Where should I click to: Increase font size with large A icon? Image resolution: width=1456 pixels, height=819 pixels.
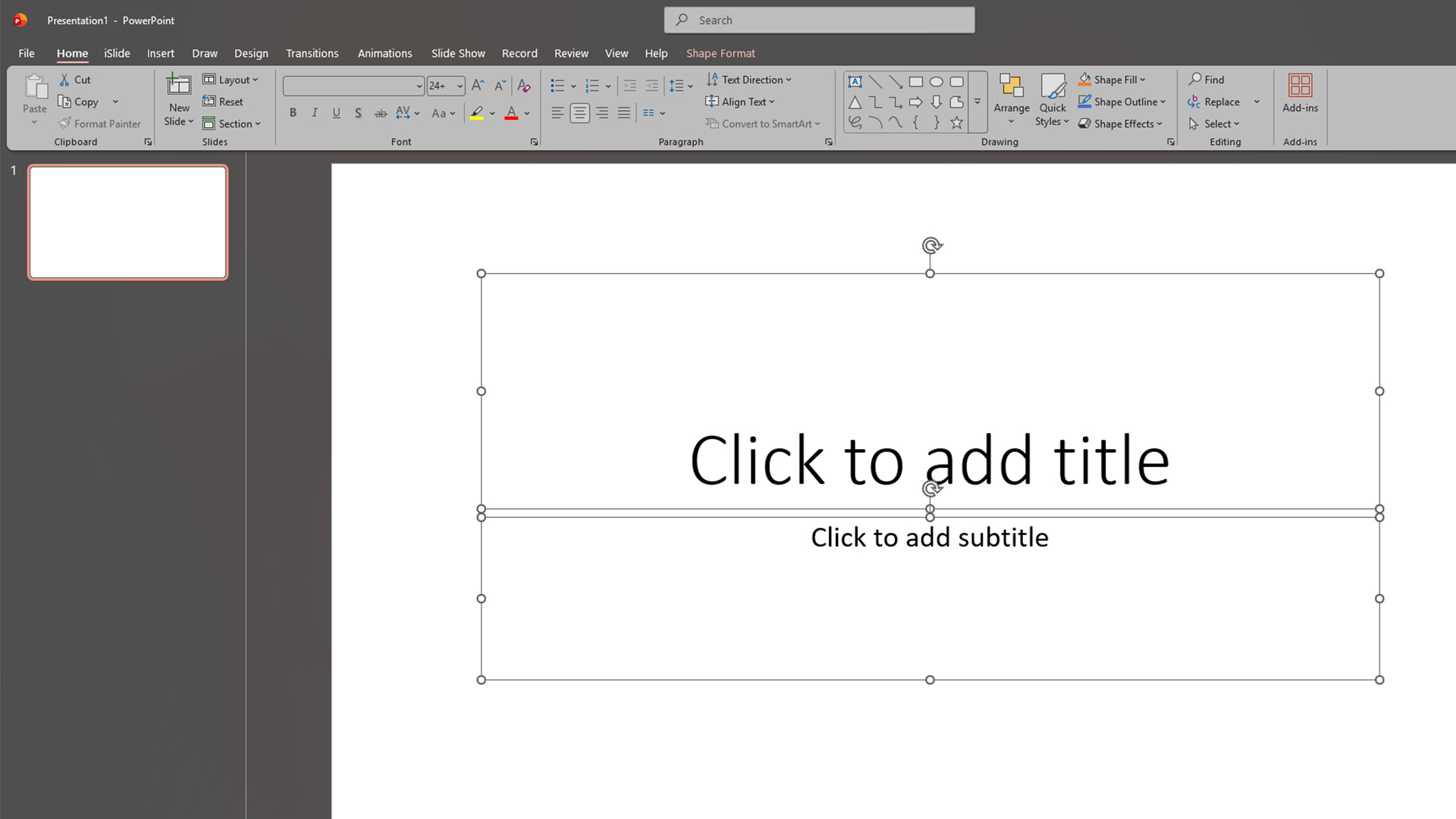(x=478, y=86)
